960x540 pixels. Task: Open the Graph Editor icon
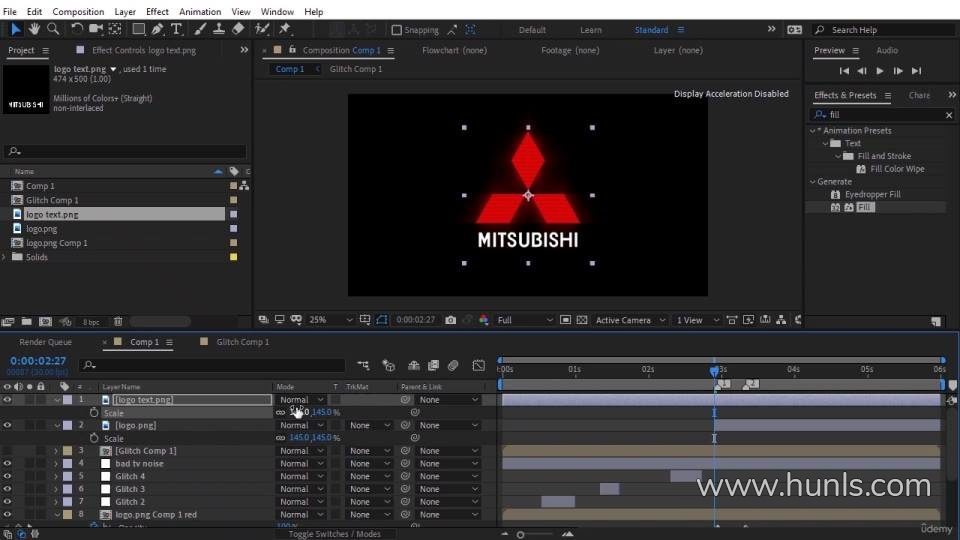(479, 366)
